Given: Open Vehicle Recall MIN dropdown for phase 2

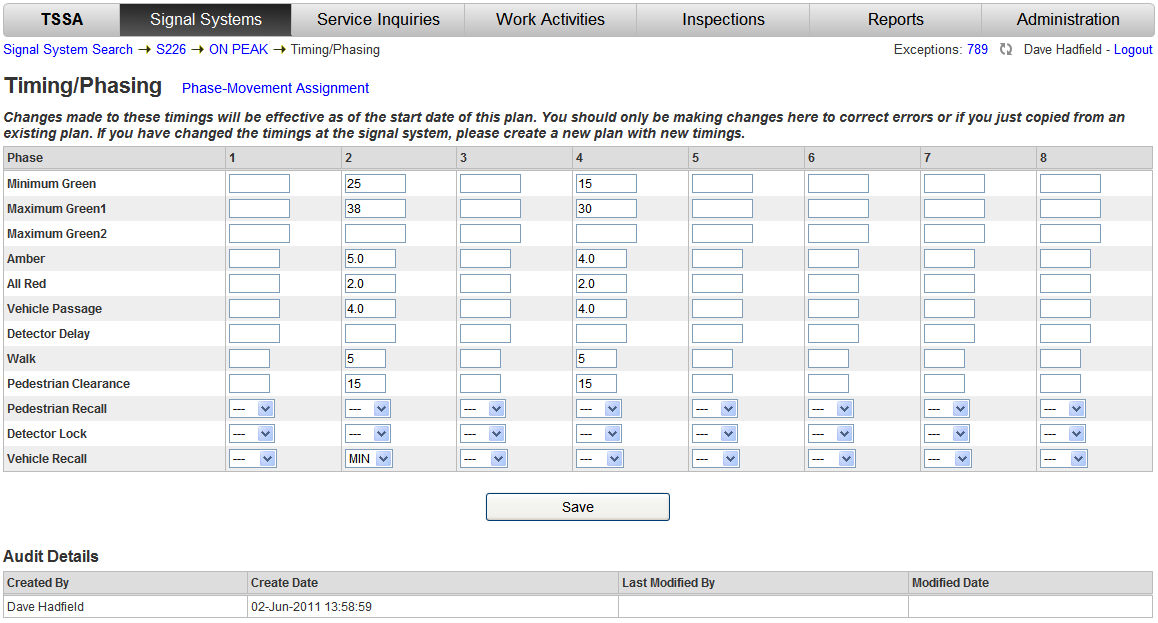Looking at the screenshot, I should pyautogui.click(x=369, y=459).
